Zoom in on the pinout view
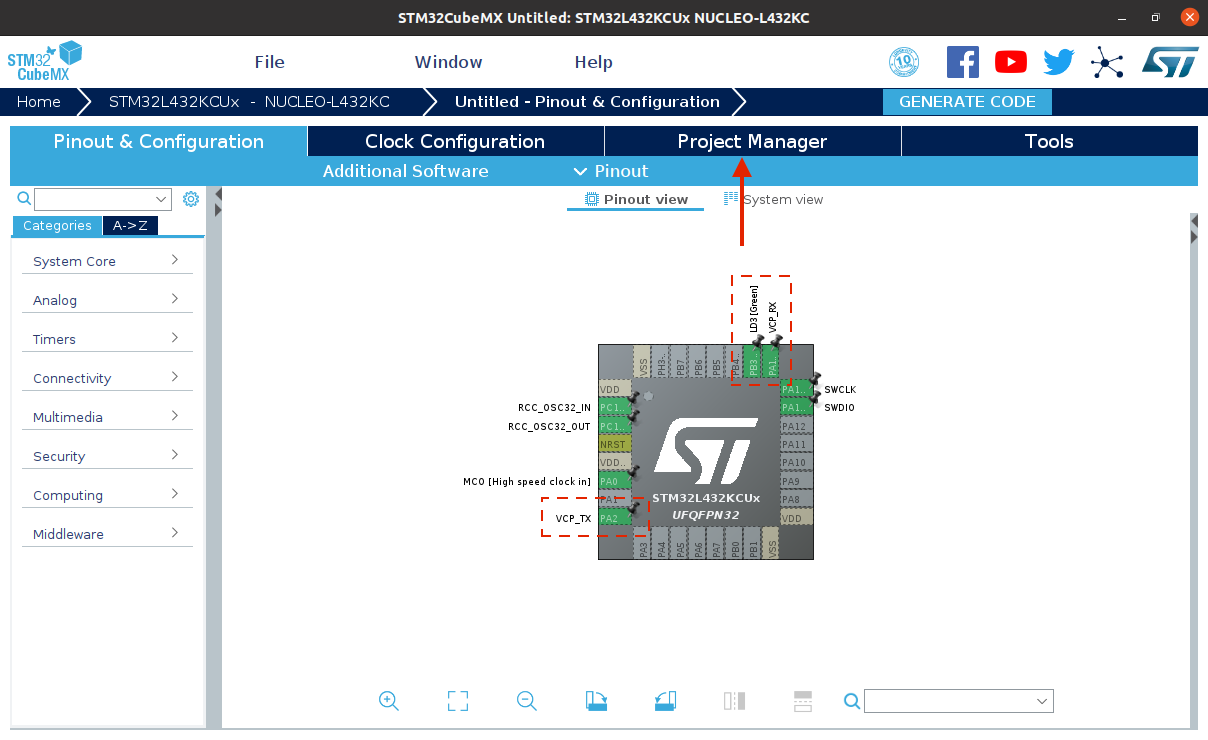 click(x=389, y=701)
